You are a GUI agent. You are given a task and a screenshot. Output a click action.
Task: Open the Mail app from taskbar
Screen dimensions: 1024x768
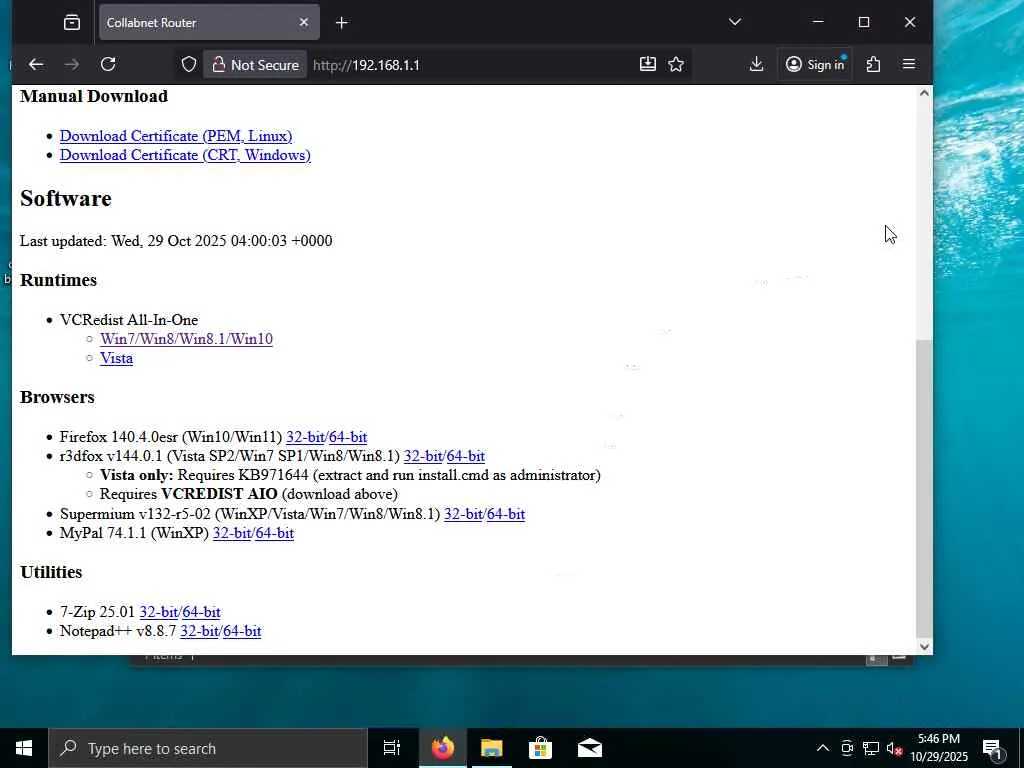click(x=590, y=748)
